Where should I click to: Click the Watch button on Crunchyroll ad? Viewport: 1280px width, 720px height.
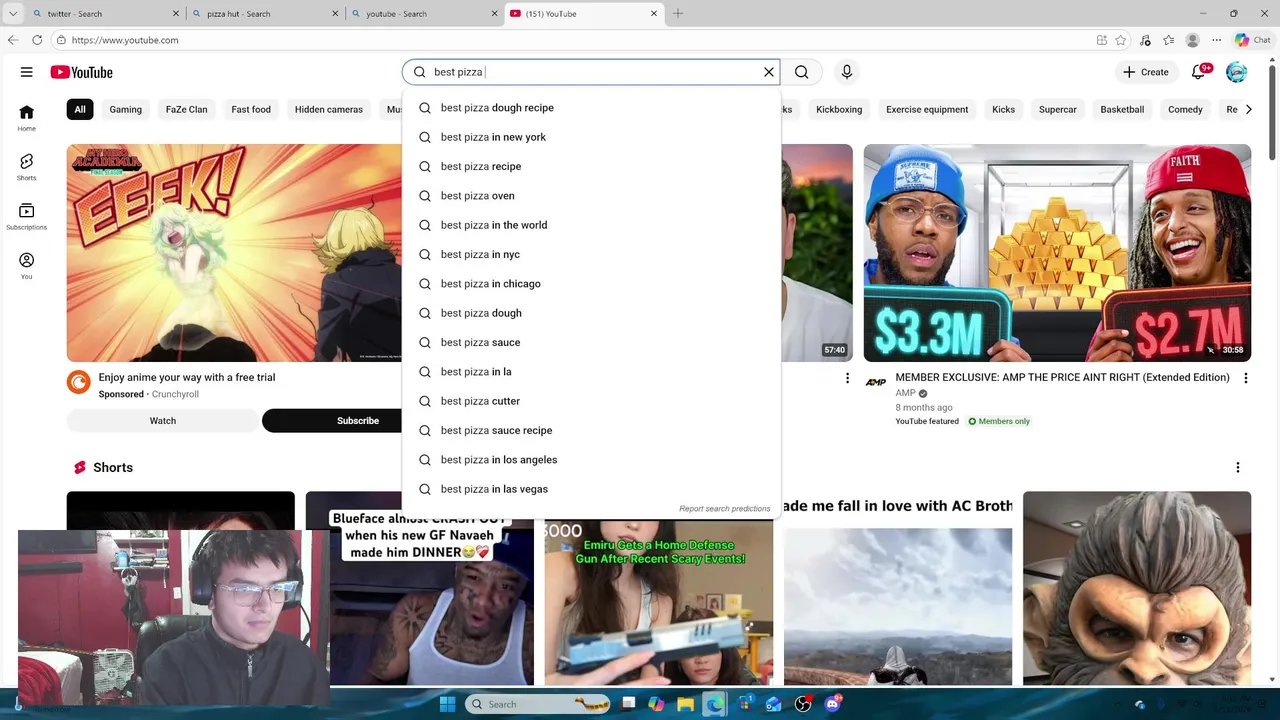[163, 421]
